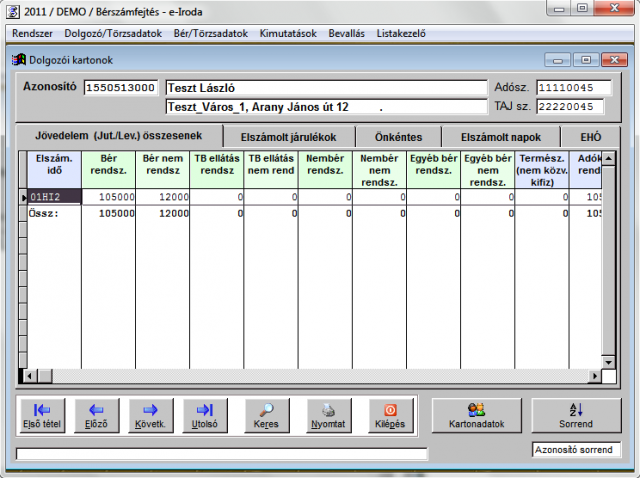Go to first record with Első tétel

(x=42, y=415)
